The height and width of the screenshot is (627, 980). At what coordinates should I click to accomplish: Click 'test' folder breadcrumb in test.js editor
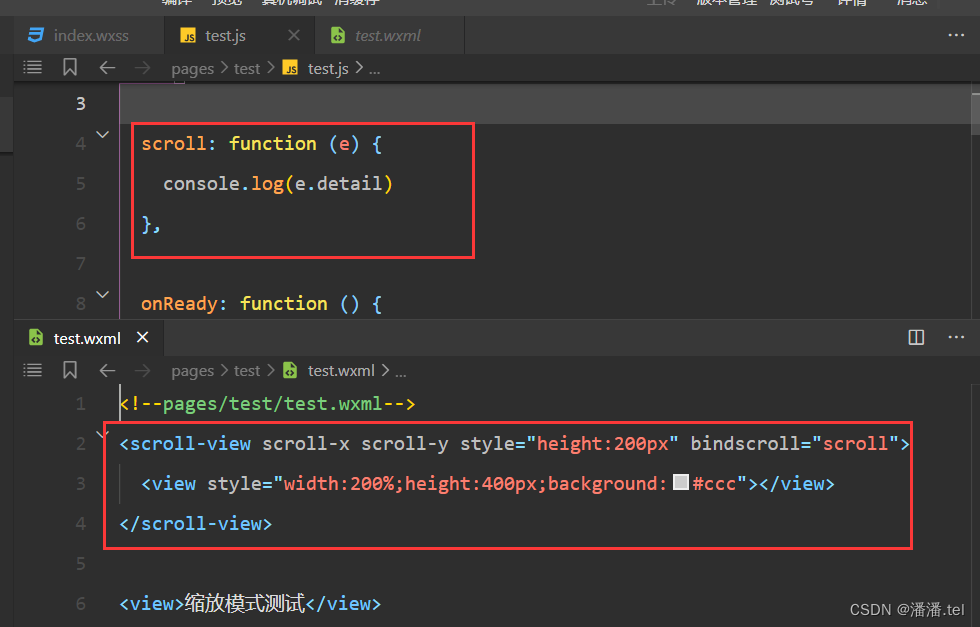click(x=247, y=69)
